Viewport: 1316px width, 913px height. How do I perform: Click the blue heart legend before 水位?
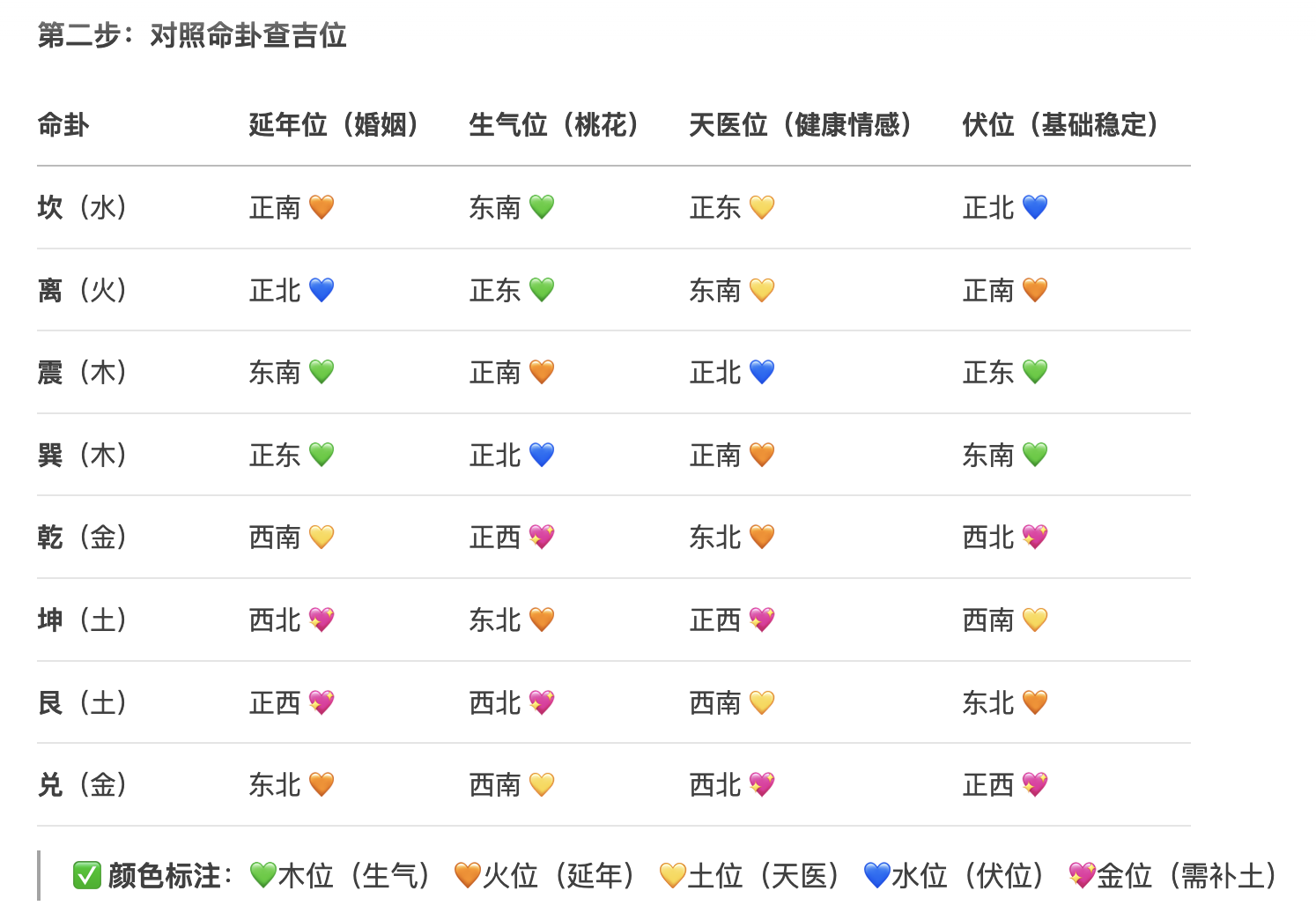(x=877, y=875)
